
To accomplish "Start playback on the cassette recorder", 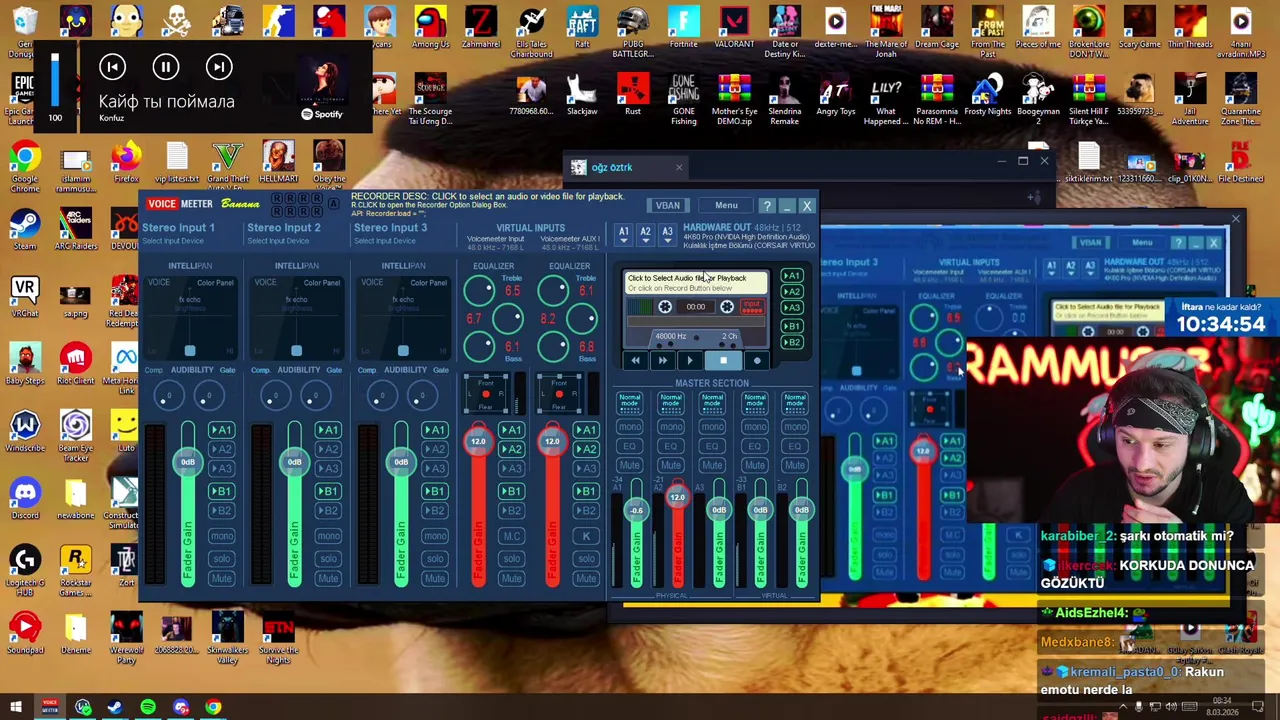I will tap(689, 361).
